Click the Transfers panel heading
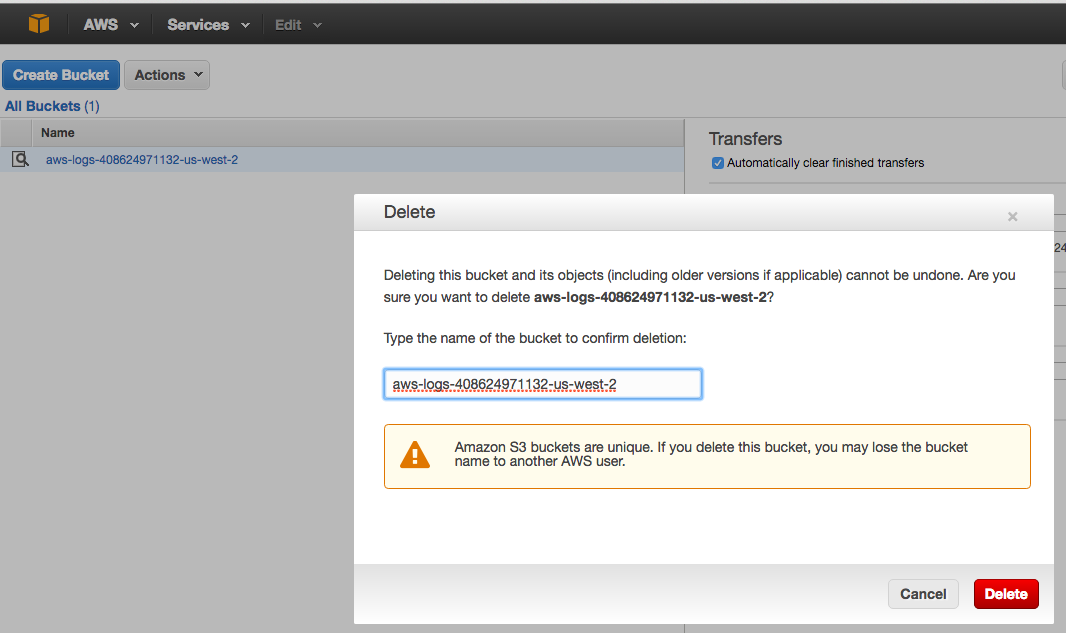This screenshot has height=633, width=1066. tap(745, 139)
